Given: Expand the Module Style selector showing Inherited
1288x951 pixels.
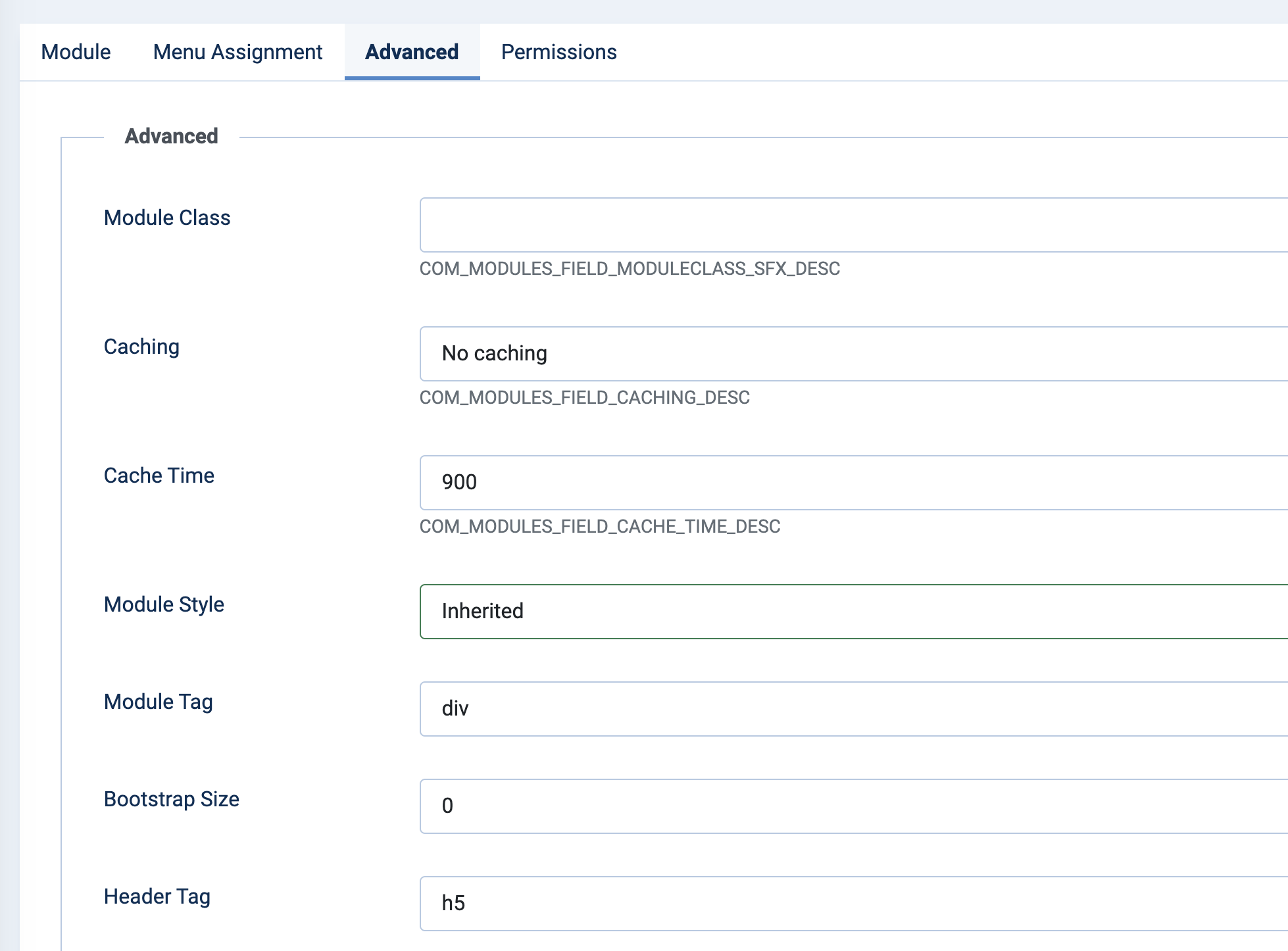Looking at the screenshot, I should point(724,611).
